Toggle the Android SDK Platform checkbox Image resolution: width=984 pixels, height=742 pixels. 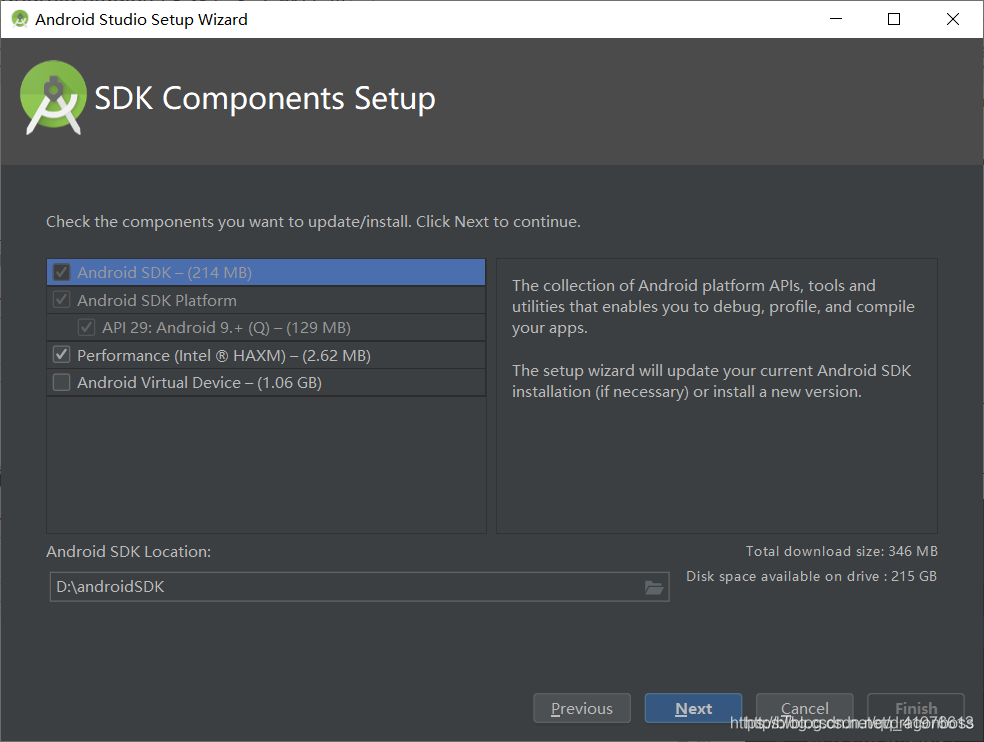[x=62, y=300]
